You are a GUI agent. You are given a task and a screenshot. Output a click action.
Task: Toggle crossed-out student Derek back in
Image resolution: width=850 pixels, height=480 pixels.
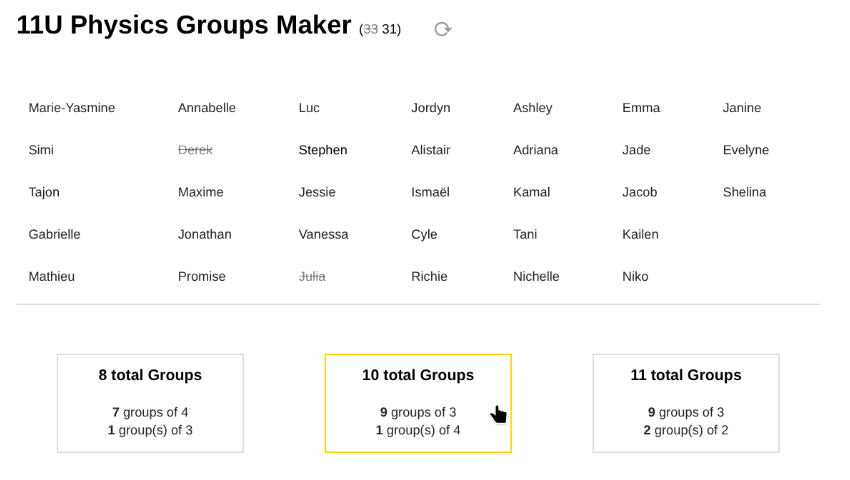195,150
